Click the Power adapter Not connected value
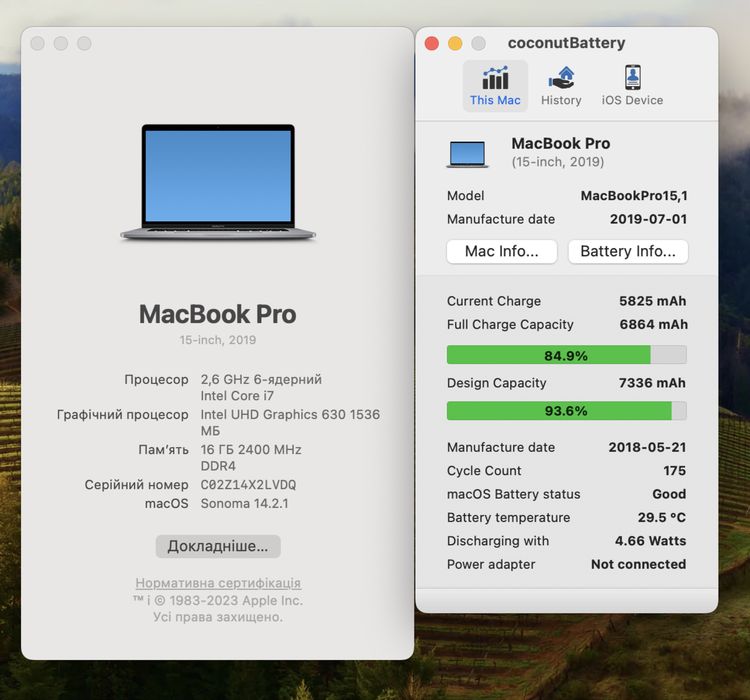The image size is (750, 700). (x=638, y=564)
